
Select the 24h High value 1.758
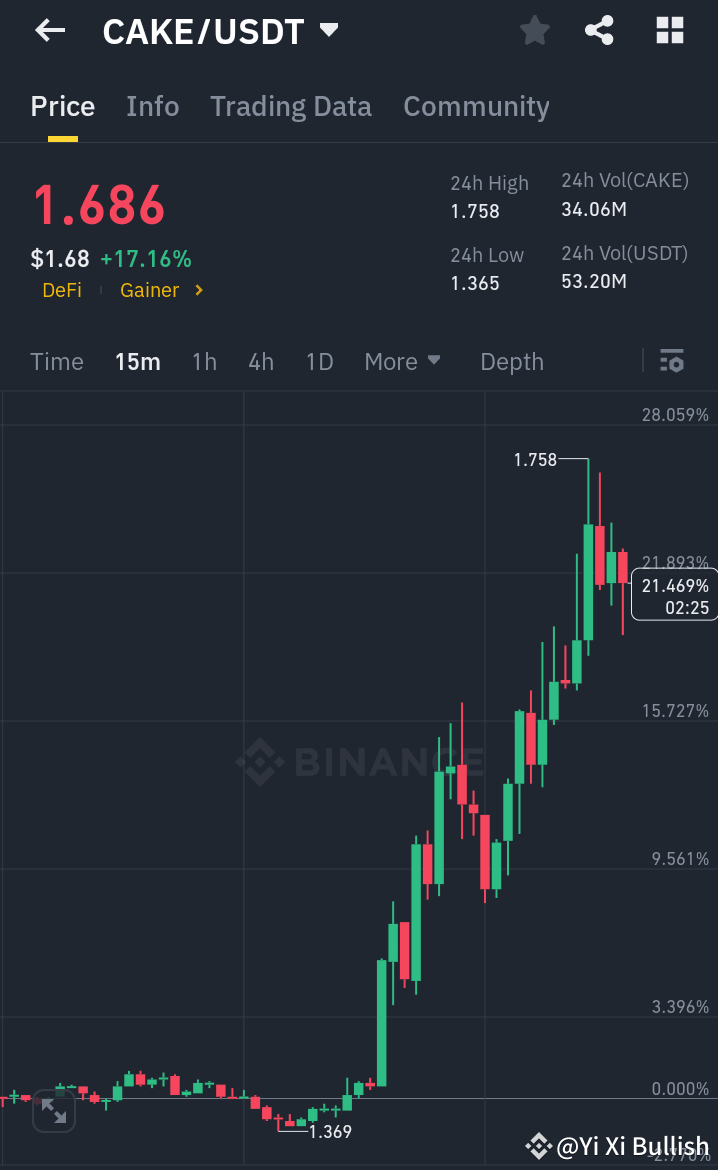click(471, 210)
